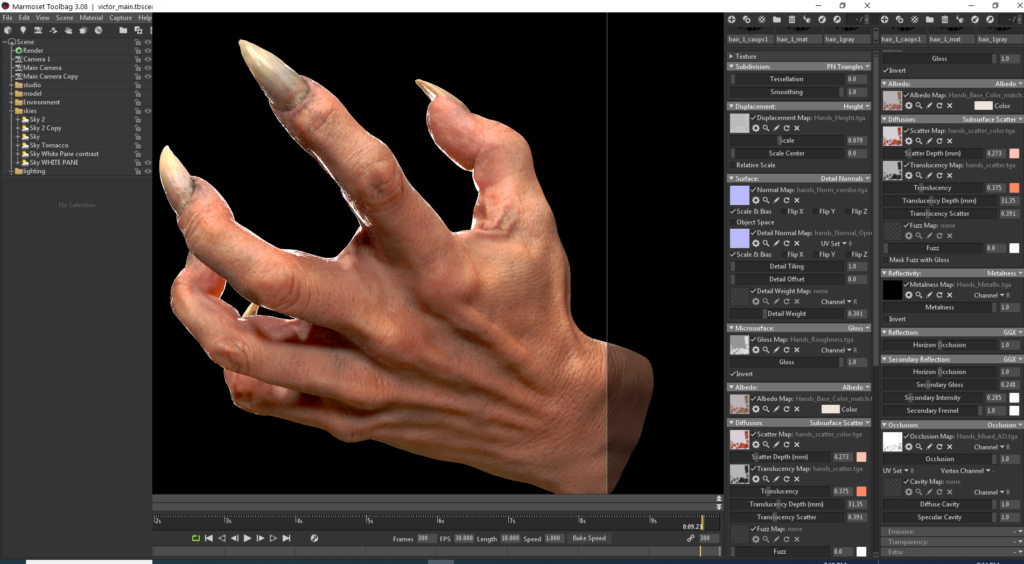Toggle visibility of the skies folder

(148, 111)
